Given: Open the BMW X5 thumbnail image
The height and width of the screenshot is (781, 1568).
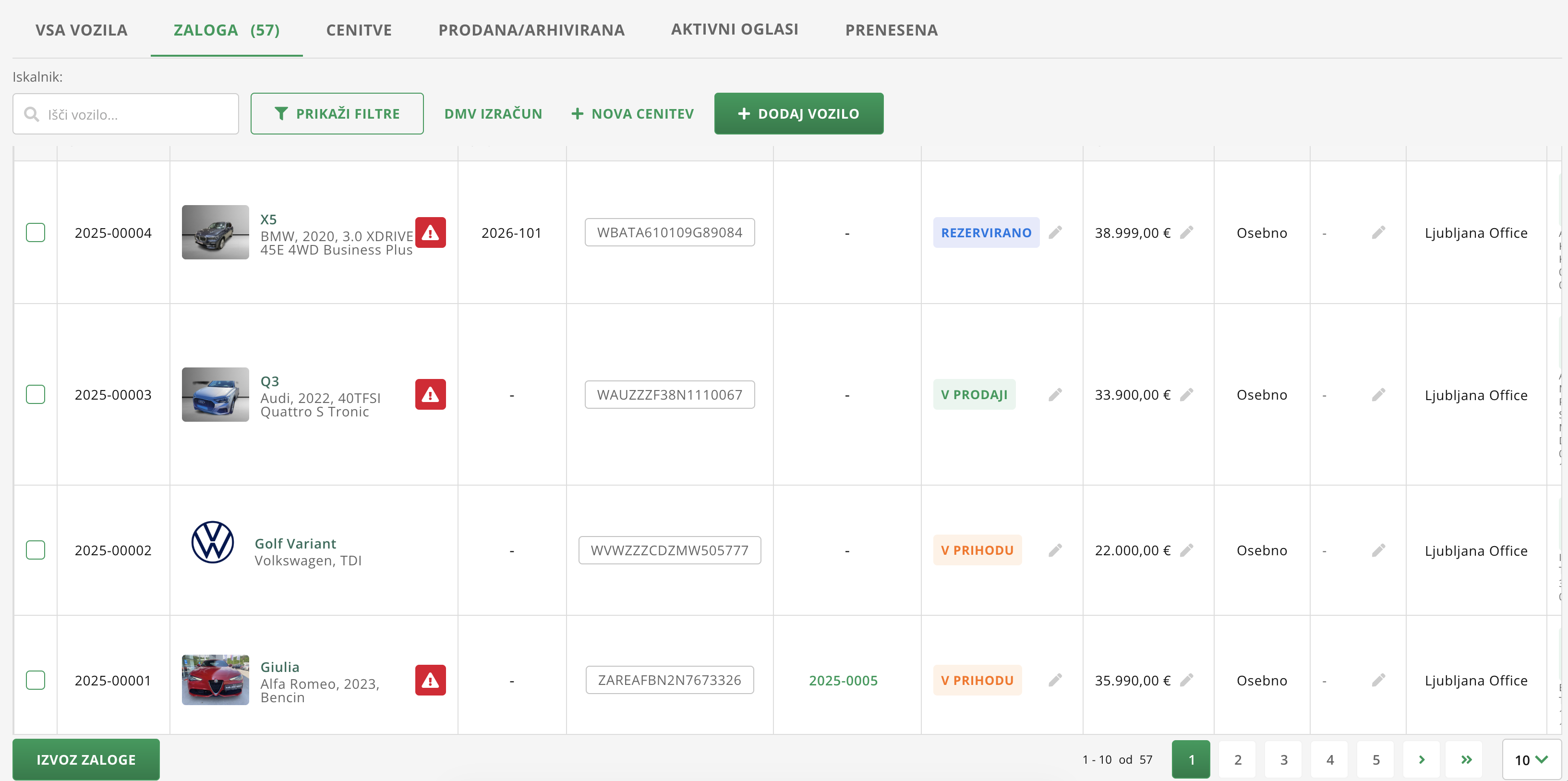Looking at the screenshot, I should 216,233.
